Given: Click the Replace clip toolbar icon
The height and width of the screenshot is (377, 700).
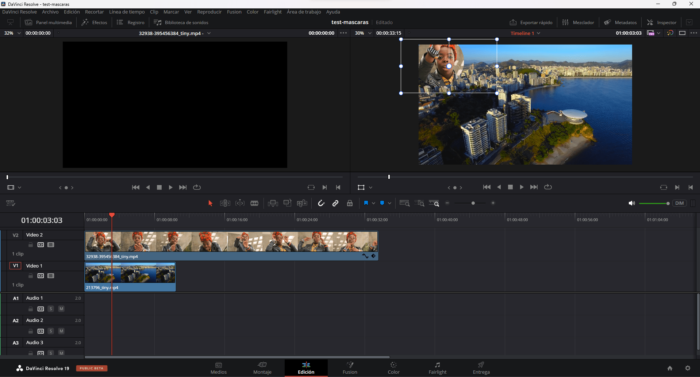Looking at the screenshot, I should (x=302, y=203).
